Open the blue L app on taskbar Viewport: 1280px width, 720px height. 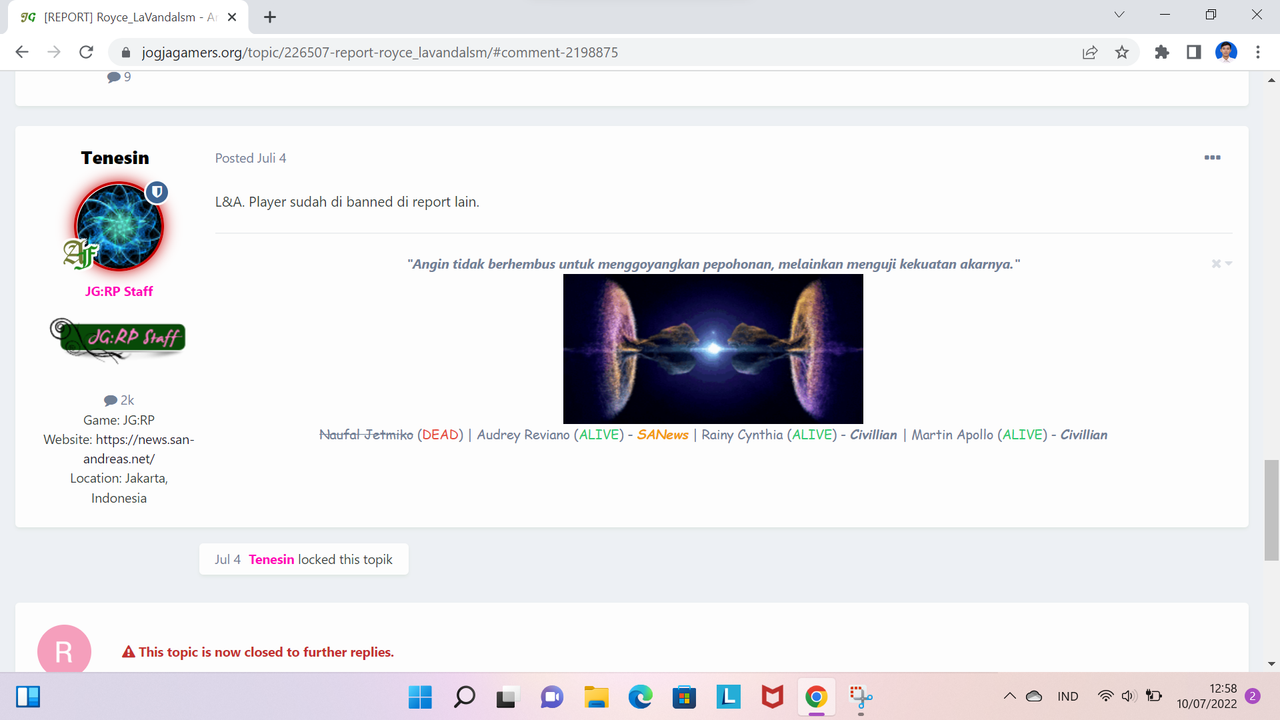(728, 696)
